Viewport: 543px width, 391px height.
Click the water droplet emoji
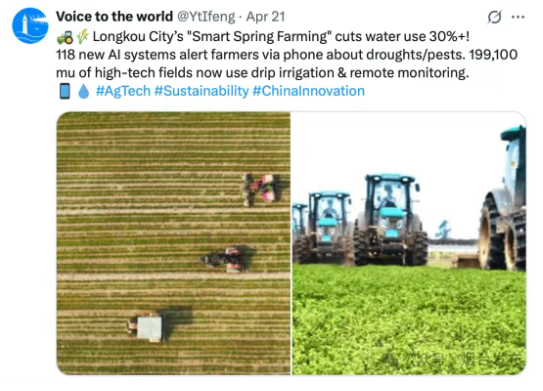point(83,92)
